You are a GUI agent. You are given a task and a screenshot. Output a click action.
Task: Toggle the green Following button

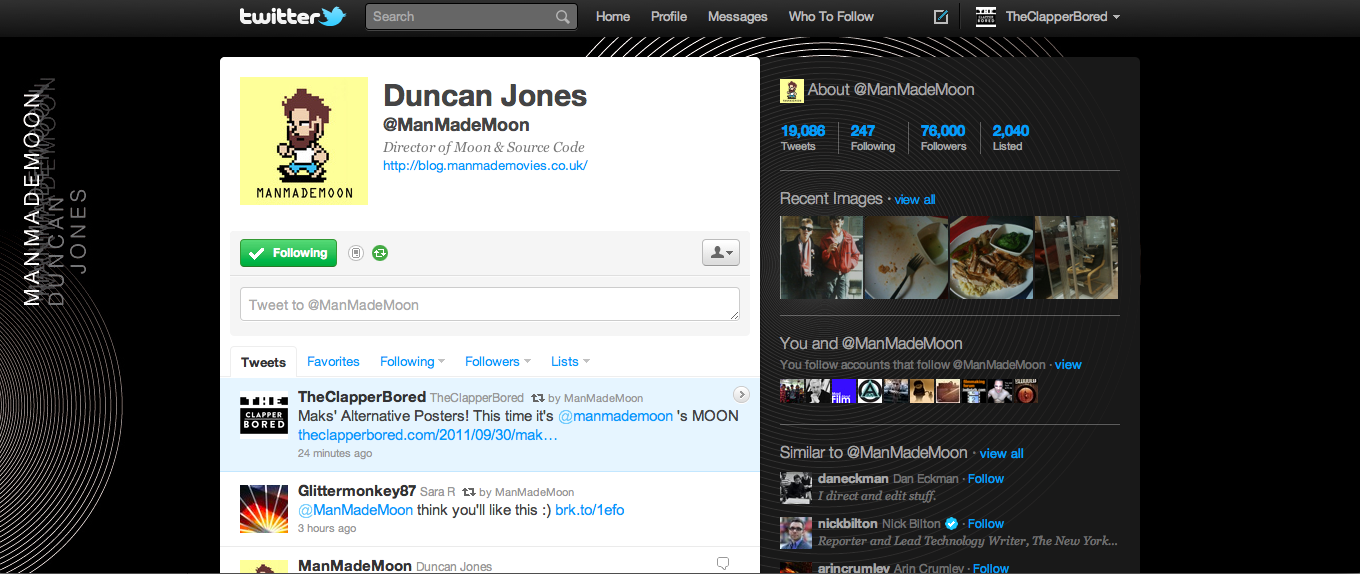(288, 253)
